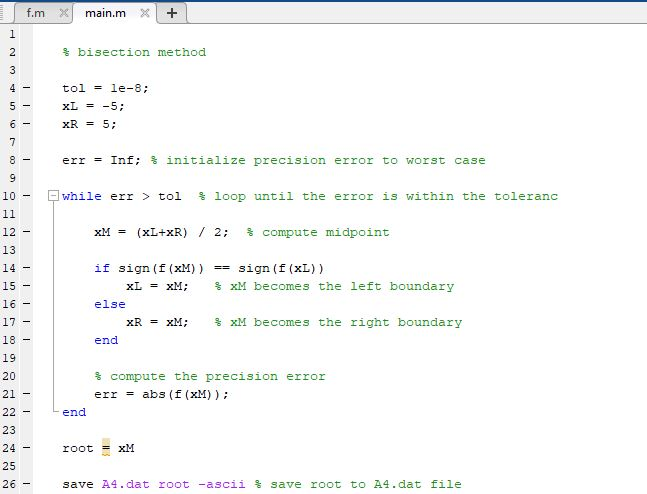Click the 'xR = xM;' statement
This screenshot has height=494, width=647.
pyautogui.click(x=157, y=322)
